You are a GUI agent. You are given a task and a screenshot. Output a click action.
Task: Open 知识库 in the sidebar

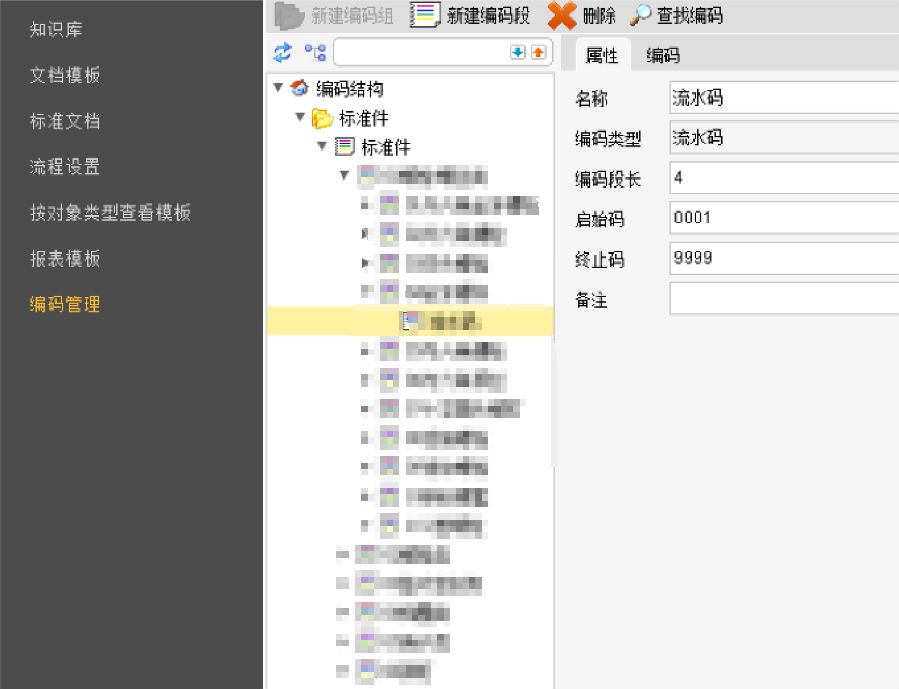click(x=56, y=29)
